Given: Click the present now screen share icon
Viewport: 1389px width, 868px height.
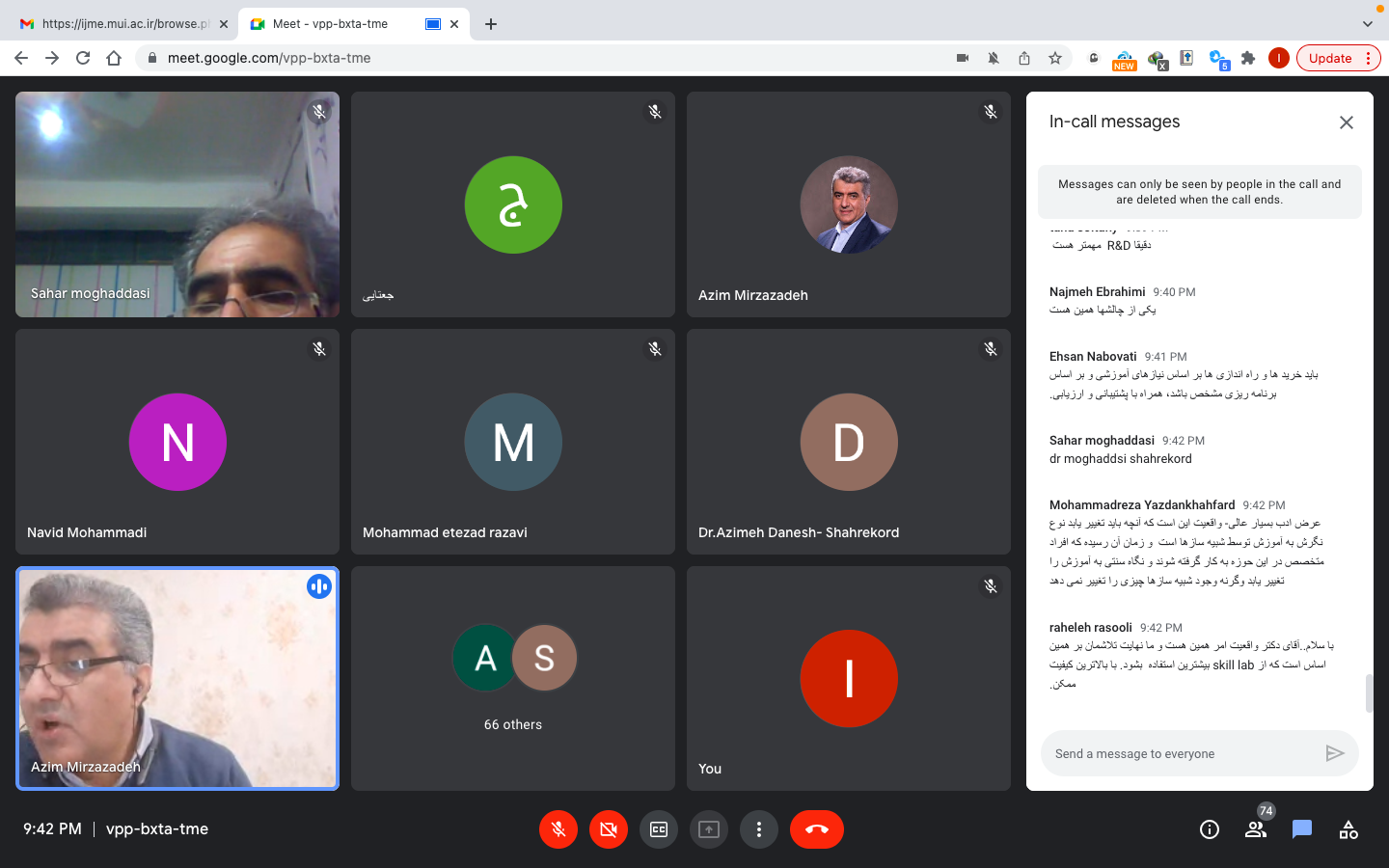Looking at the screenshot, I should 709,829.
